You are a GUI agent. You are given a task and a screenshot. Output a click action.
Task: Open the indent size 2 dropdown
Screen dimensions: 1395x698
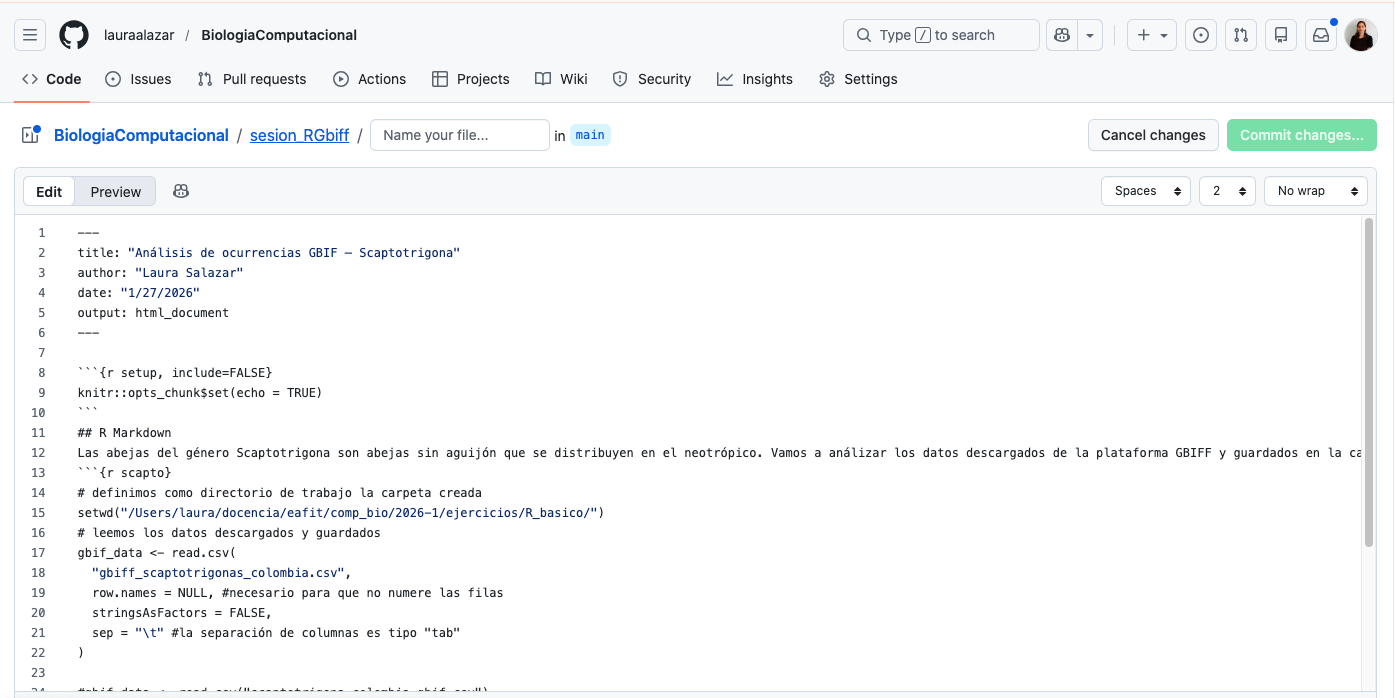tap(1227, 191)
